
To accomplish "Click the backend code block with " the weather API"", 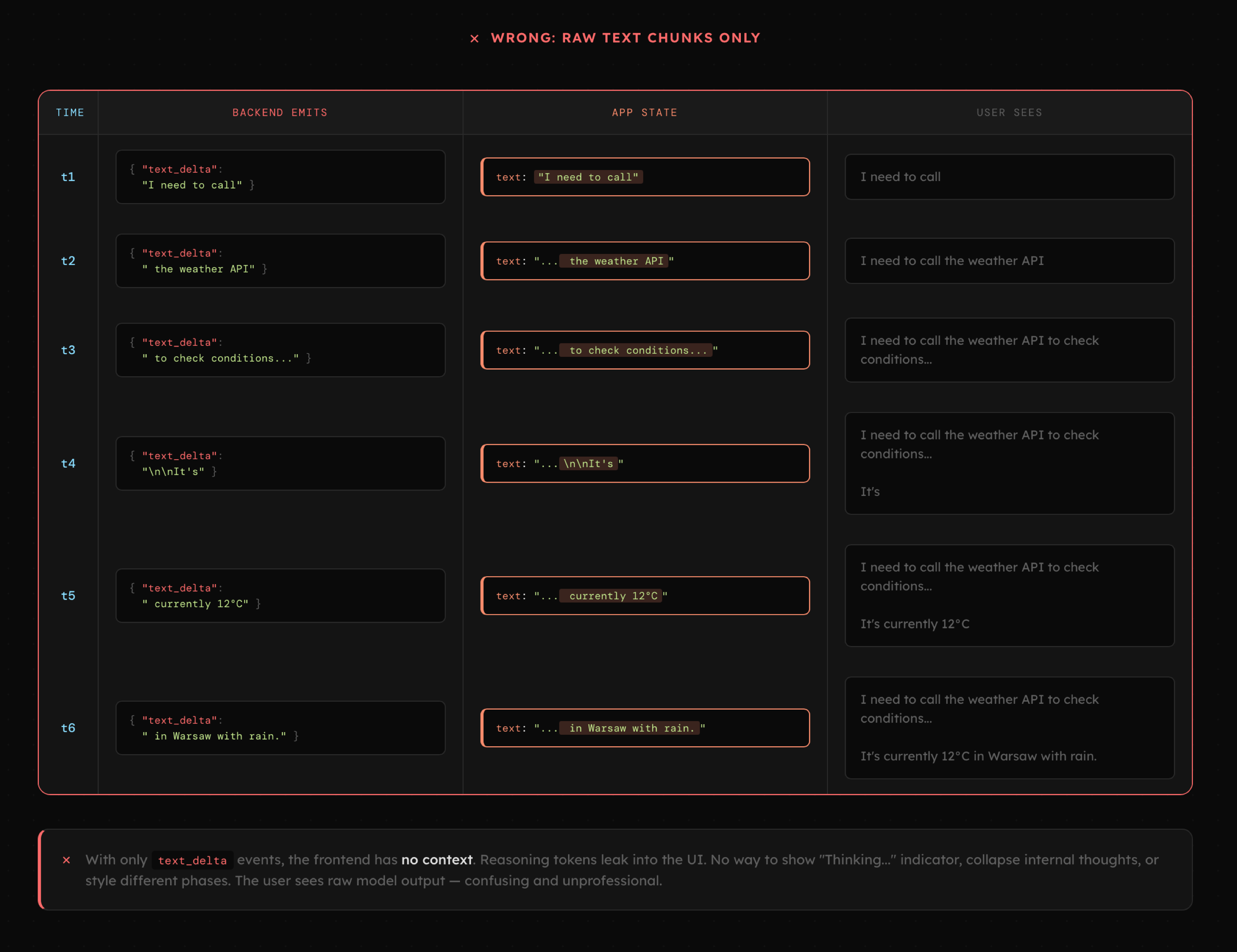I will point(281,261).
